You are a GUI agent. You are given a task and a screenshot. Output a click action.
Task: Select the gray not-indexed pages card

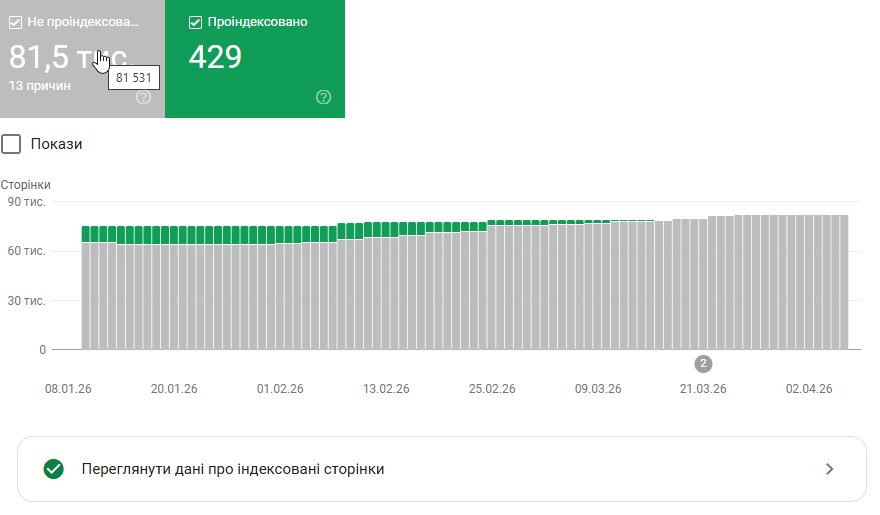(82, 59)
